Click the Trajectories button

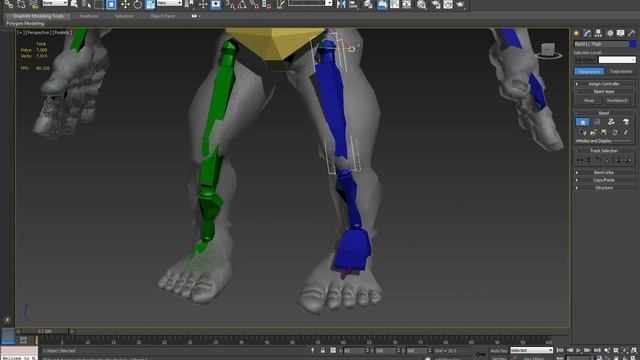pyautogui.click(x=620, y=71)
